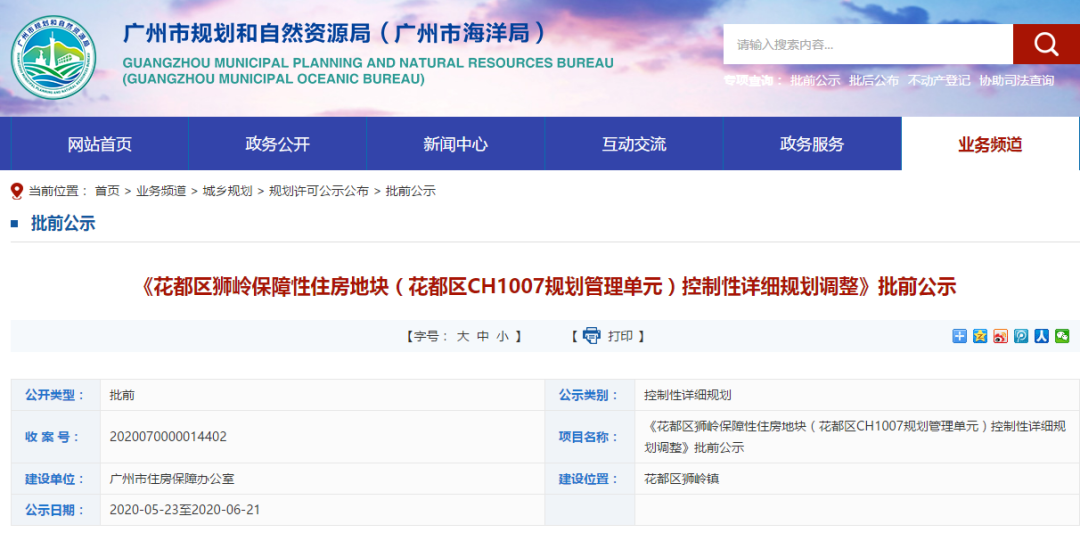Viewport: 1080px width, 541px height.
Task: Share via Sina Weibo icon
Action: [x=1001, y=336]
